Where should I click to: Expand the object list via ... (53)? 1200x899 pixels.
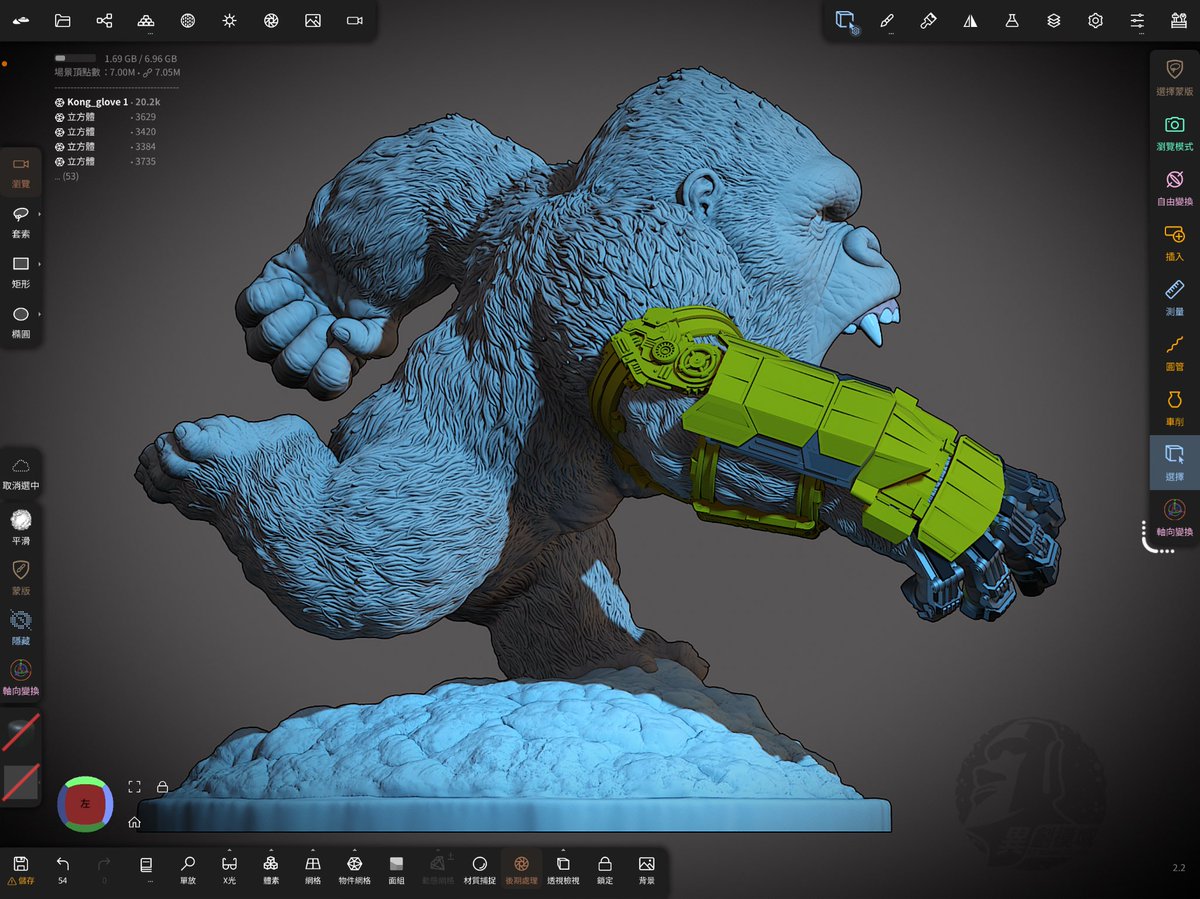[67, 176]
